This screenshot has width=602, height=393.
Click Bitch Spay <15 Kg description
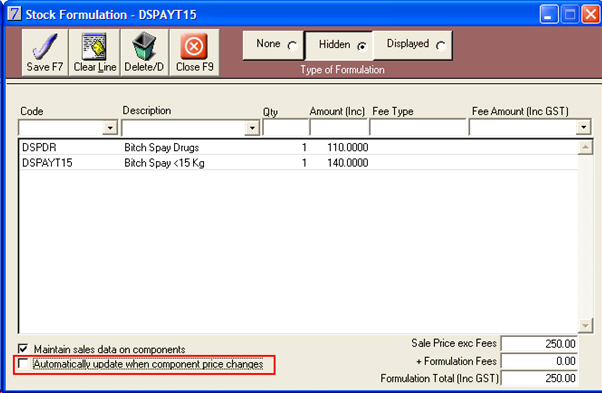click(x=164, y=163)
